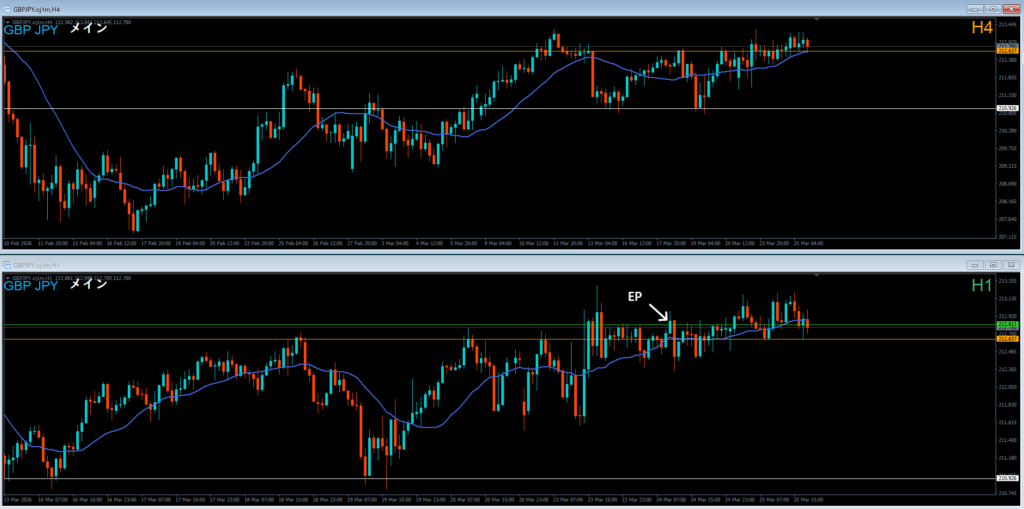Viewport: 1024px width, 509px height.
Task: Click the chart shift triangle marker on H1 chart
Action: (x=816, y=276)
